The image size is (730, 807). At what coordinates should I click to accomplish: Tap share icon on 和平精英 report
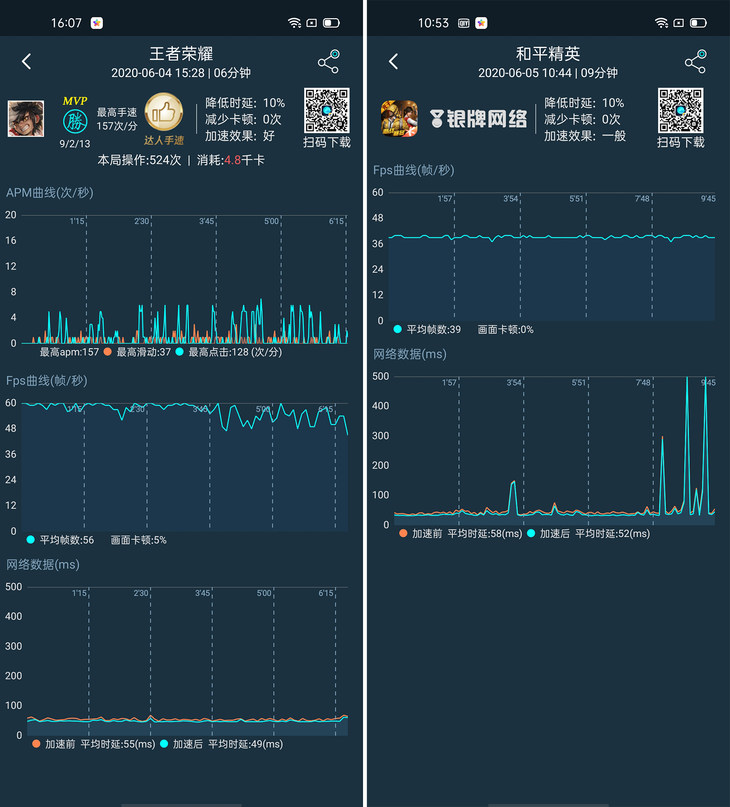point(695,62)
